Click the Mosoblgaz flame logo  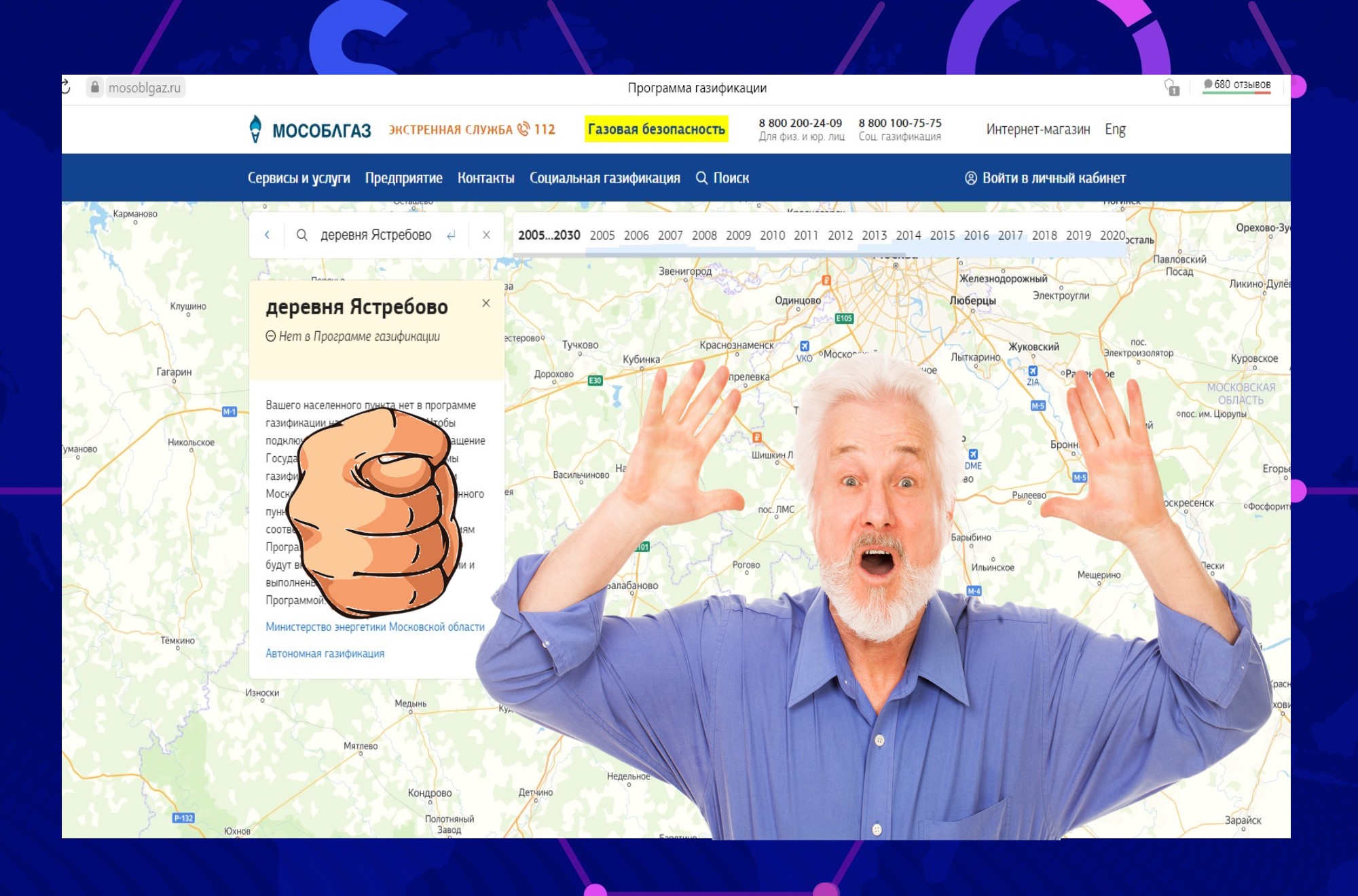click(255, 129)
